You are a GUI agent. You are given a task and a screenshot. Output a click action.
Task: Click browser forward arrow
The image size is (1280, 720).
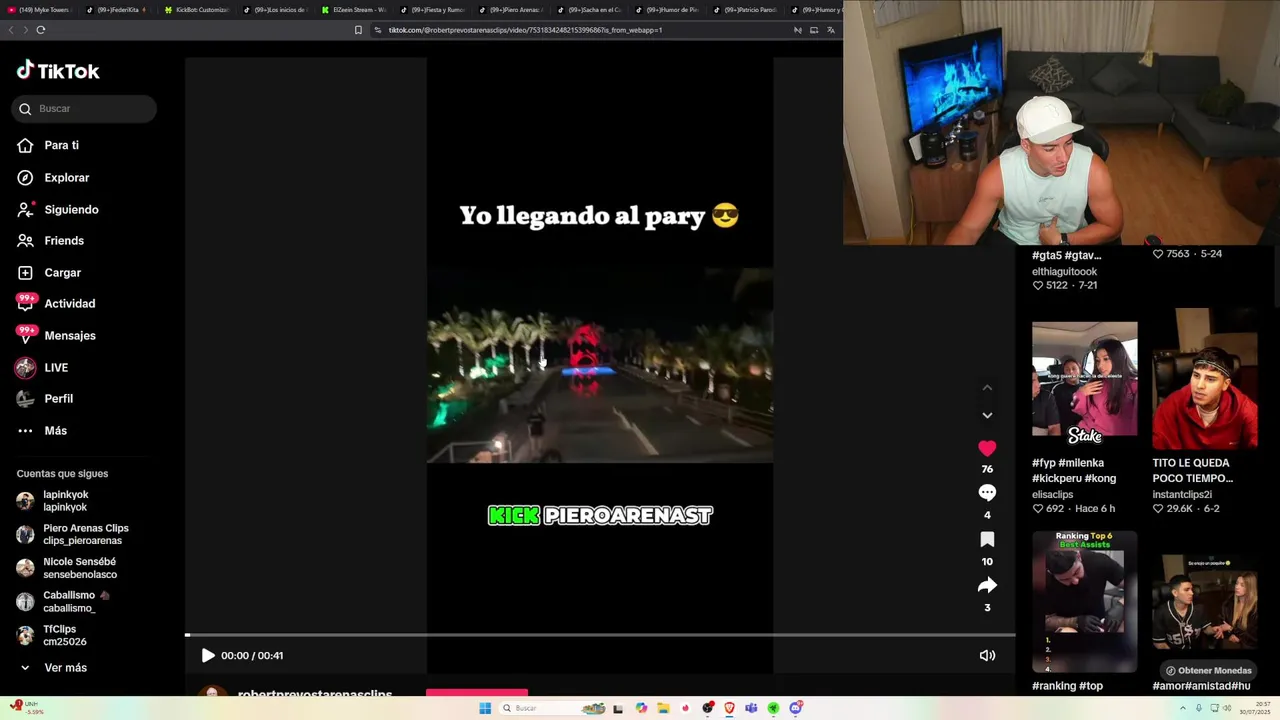[x=25, y=30]
